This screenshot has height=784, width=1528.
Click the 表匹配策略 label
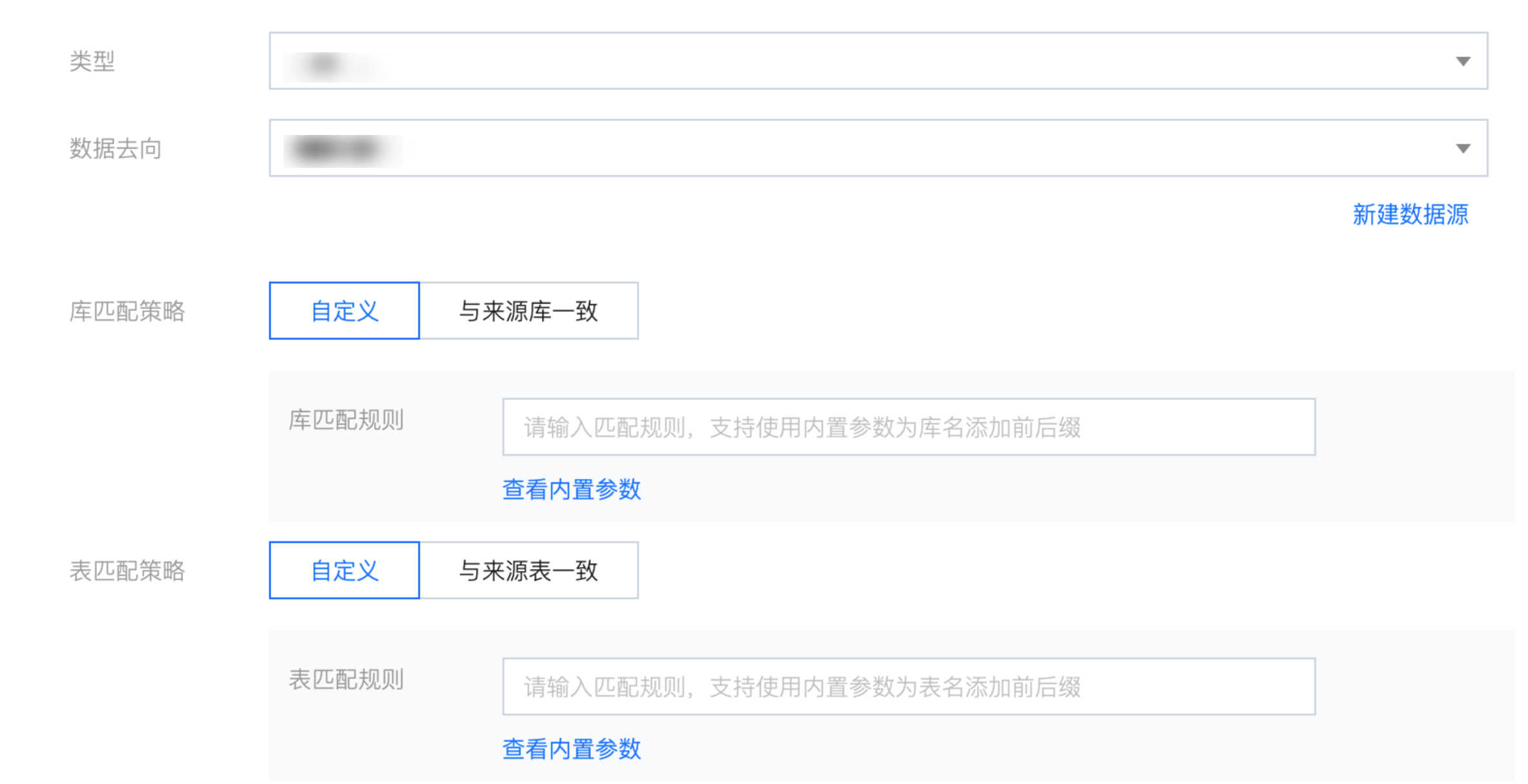coord(127,571)
